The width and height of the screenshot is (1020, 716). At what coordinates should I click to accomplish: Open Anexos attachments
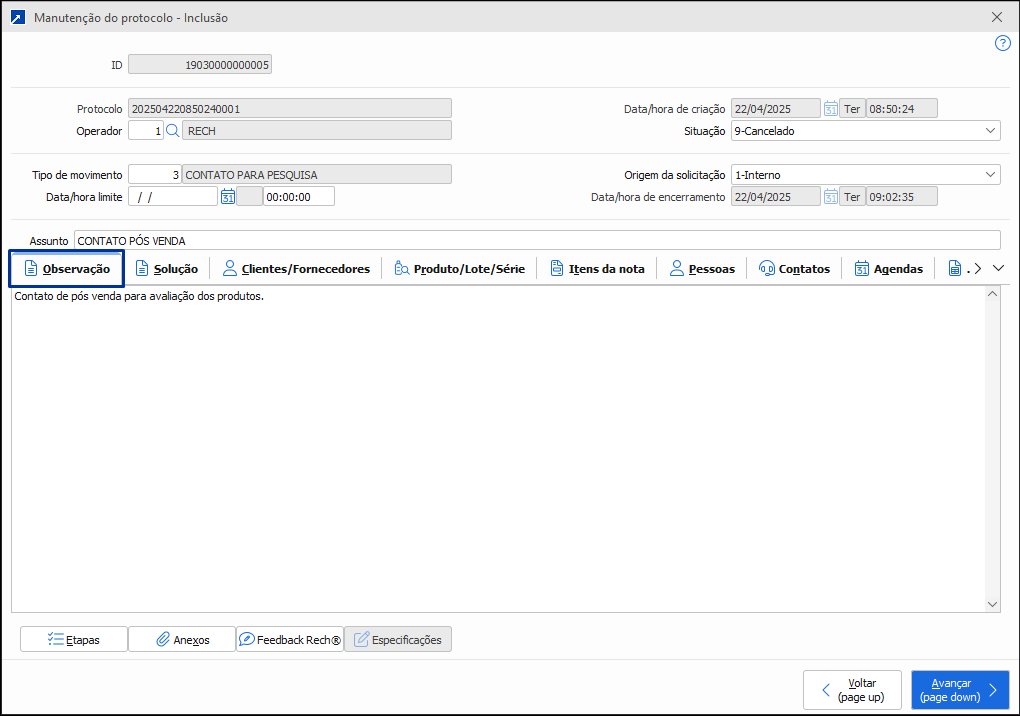click(x=182, y=640)
